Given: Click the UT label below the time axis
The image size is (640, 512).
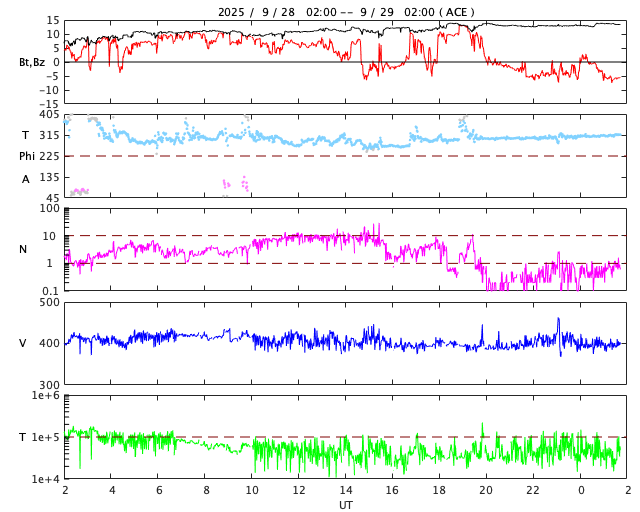Looking at the screenshot, I should click(x=346, y=505).
